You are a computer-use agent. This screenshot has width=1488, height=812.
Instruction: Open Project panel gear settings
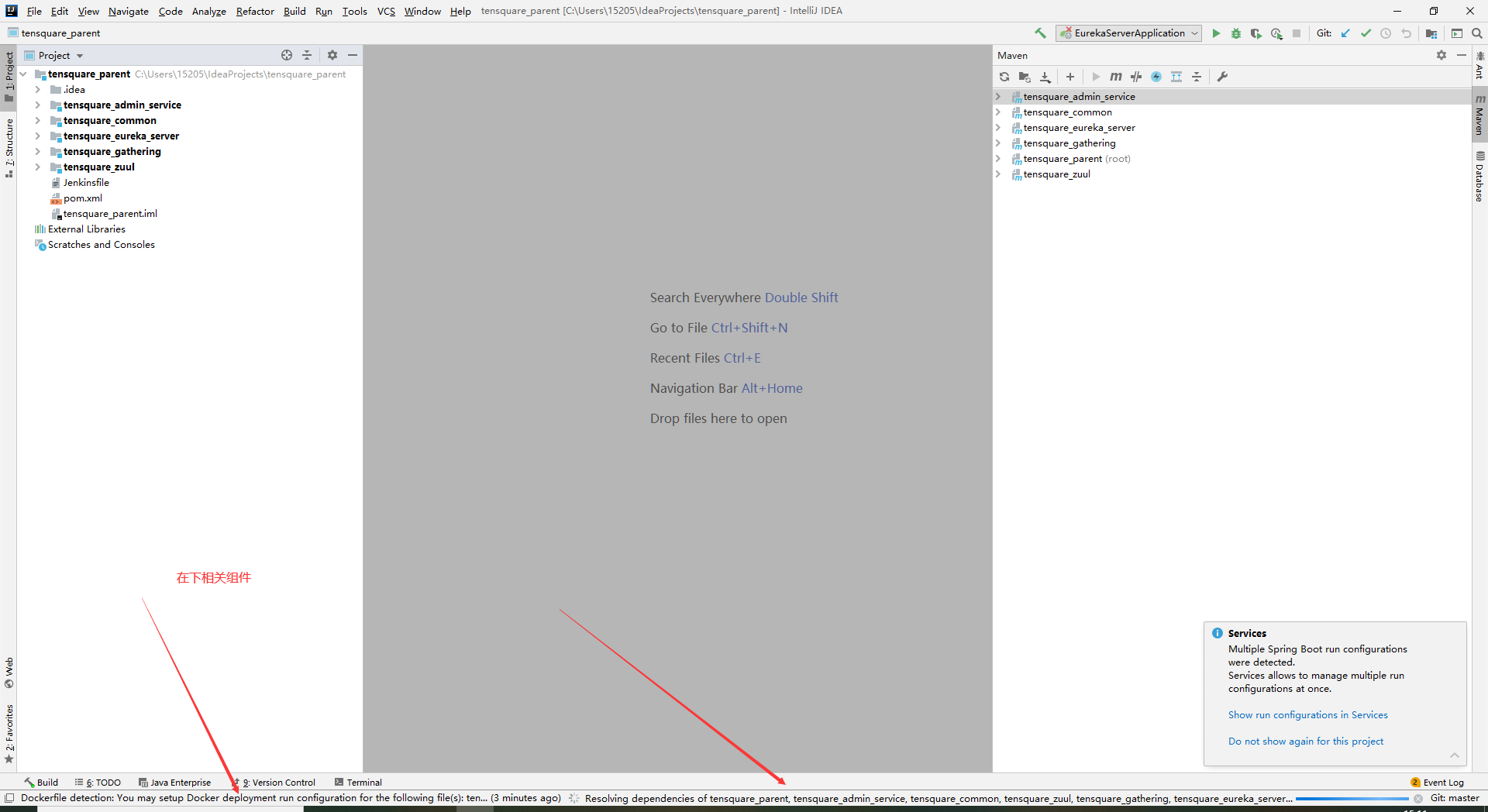point(332,55)
